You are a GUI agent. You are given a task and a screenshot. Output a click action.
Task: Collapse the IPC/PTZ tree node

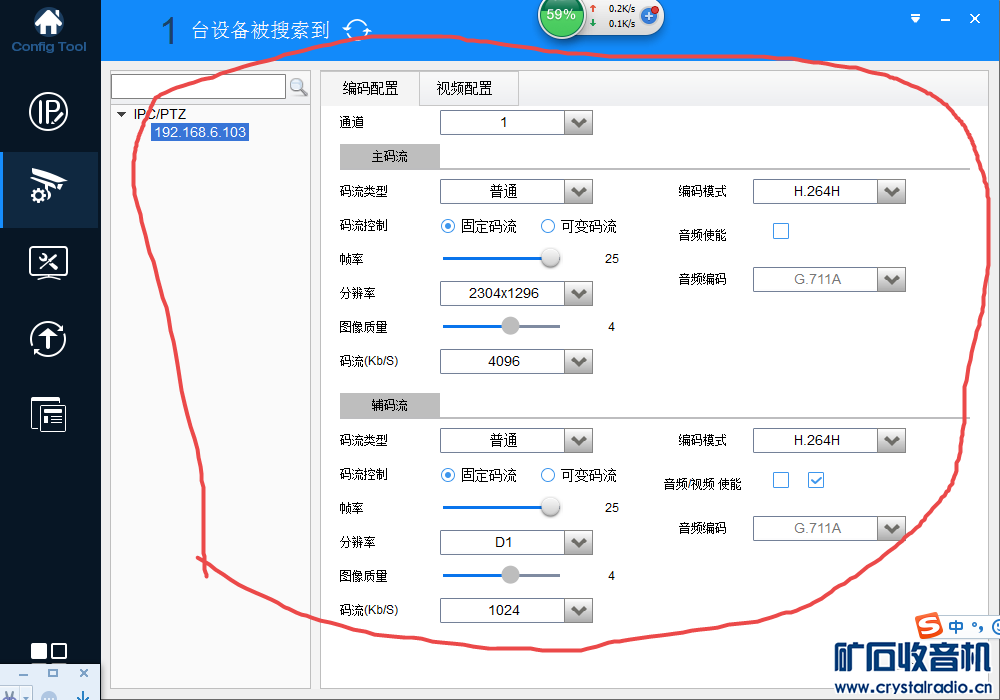pyautogui.click(x=121, y=115)
